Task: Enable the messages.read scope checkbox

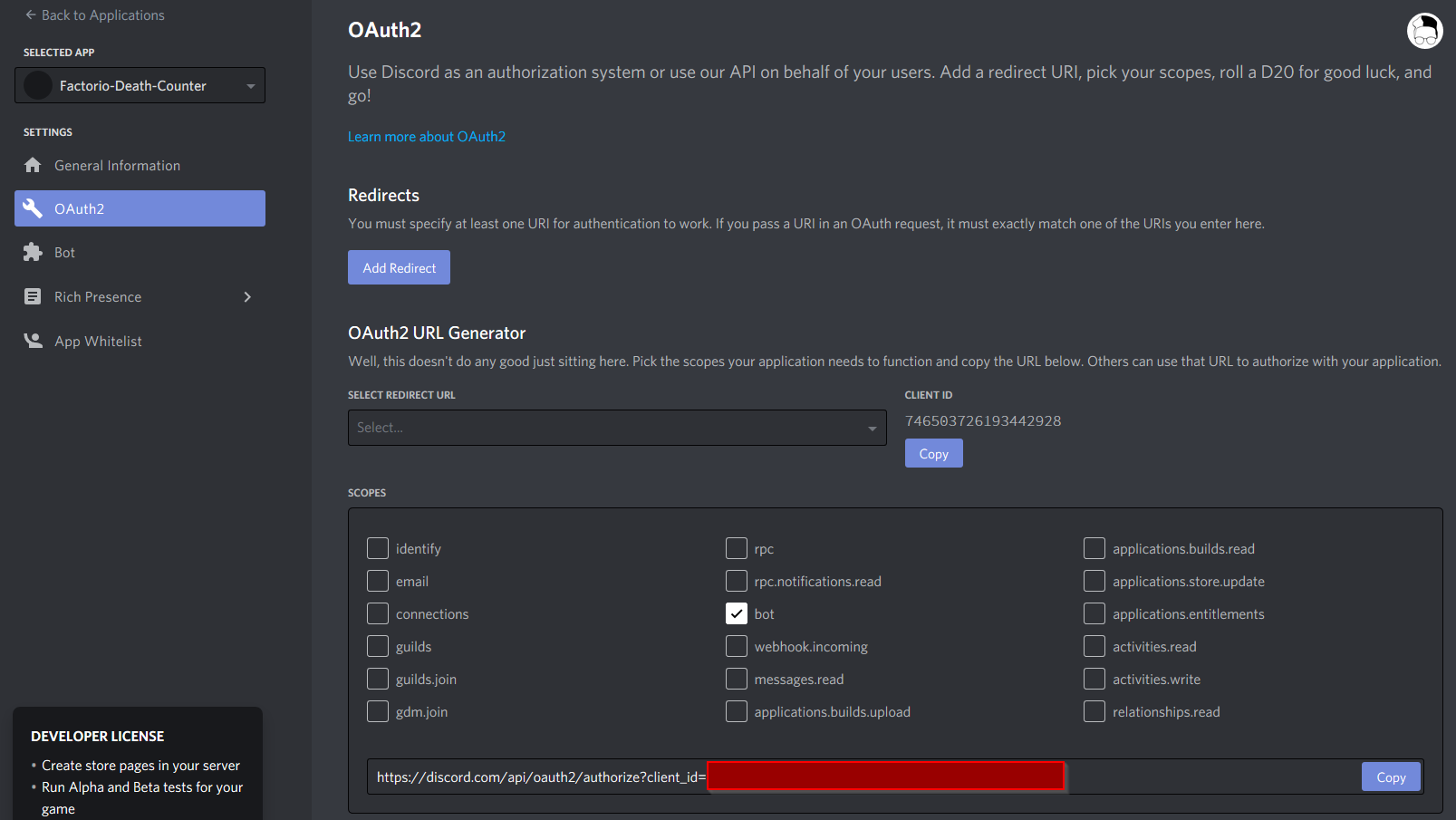Action: coord(737,679)
